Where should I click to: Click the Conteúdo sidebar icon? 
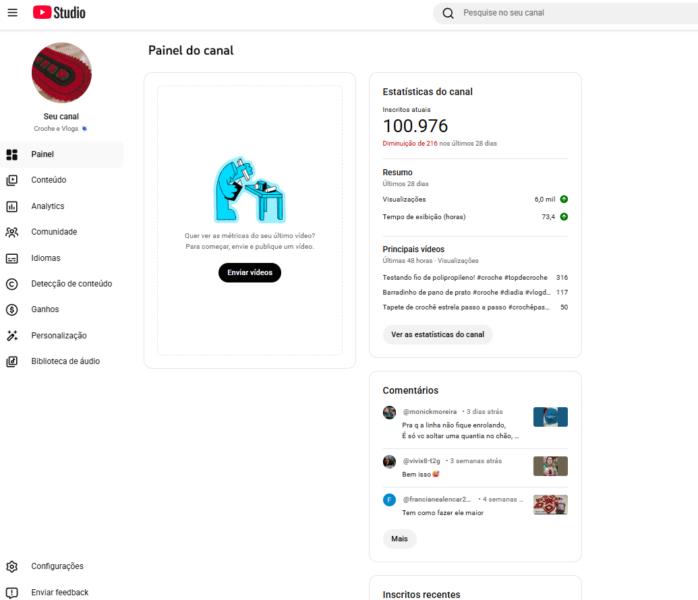[x=12, y=180]
